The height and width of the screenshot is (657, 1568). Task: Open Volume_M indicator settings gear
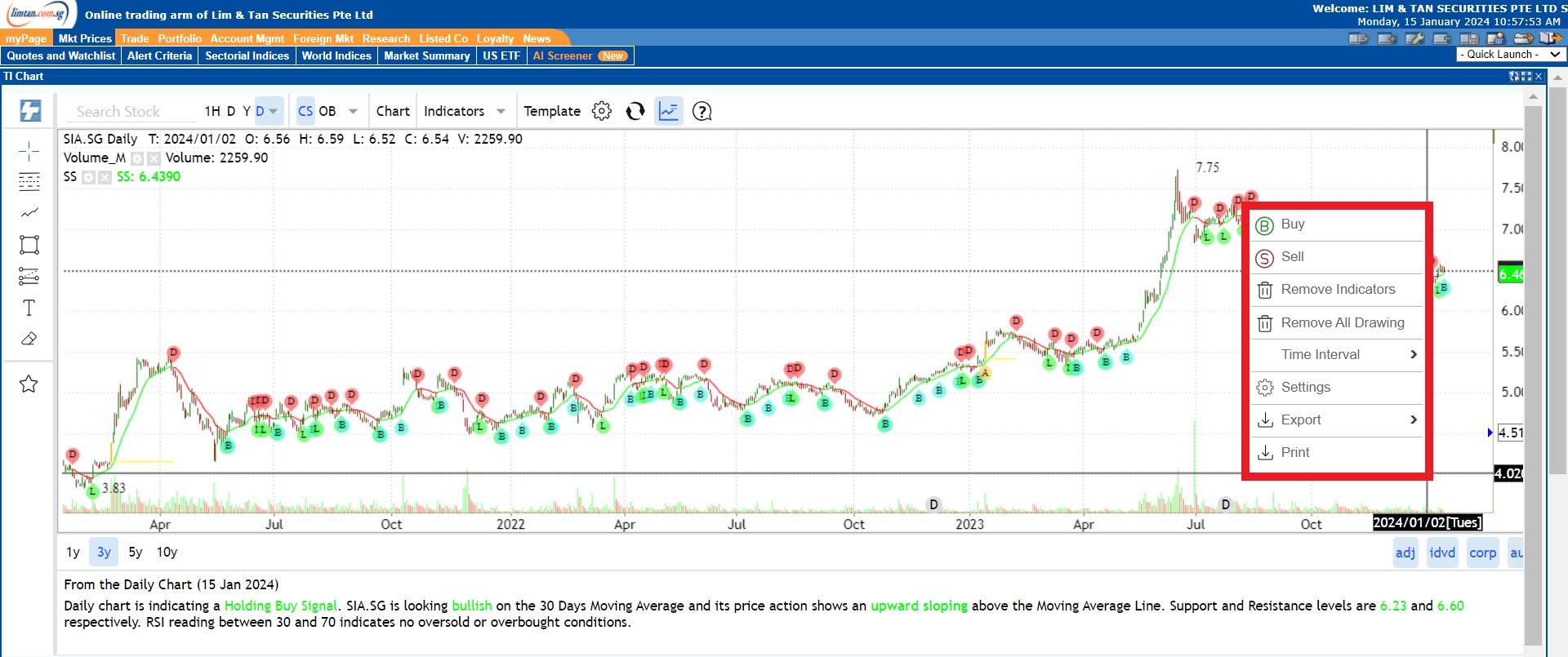coord(138,158)
